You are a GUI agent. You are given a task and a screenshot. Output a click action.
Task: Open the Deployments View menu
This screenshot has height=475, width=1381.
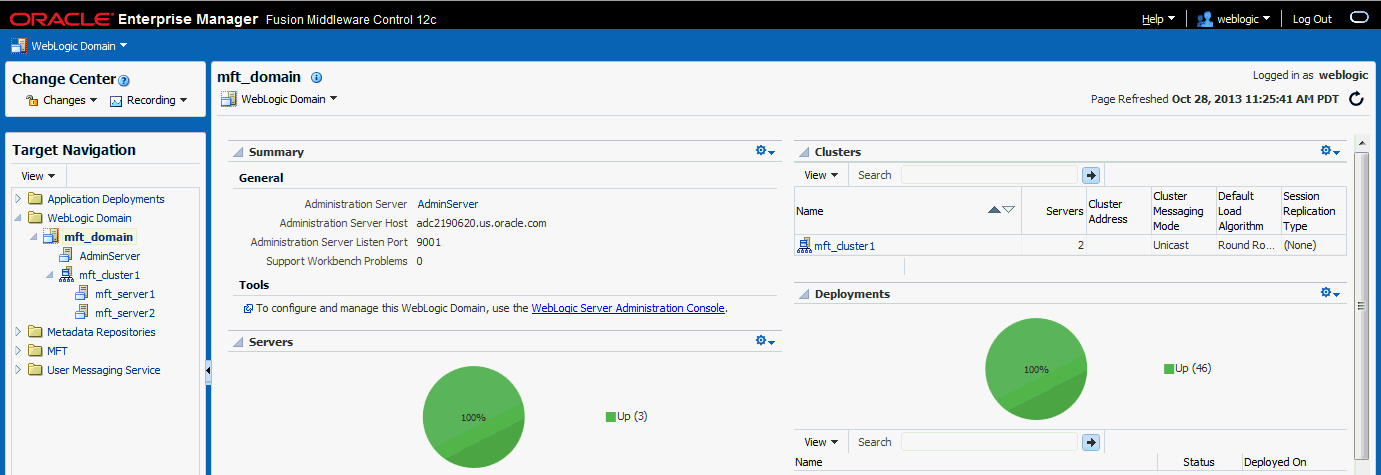tap(822, 441)
